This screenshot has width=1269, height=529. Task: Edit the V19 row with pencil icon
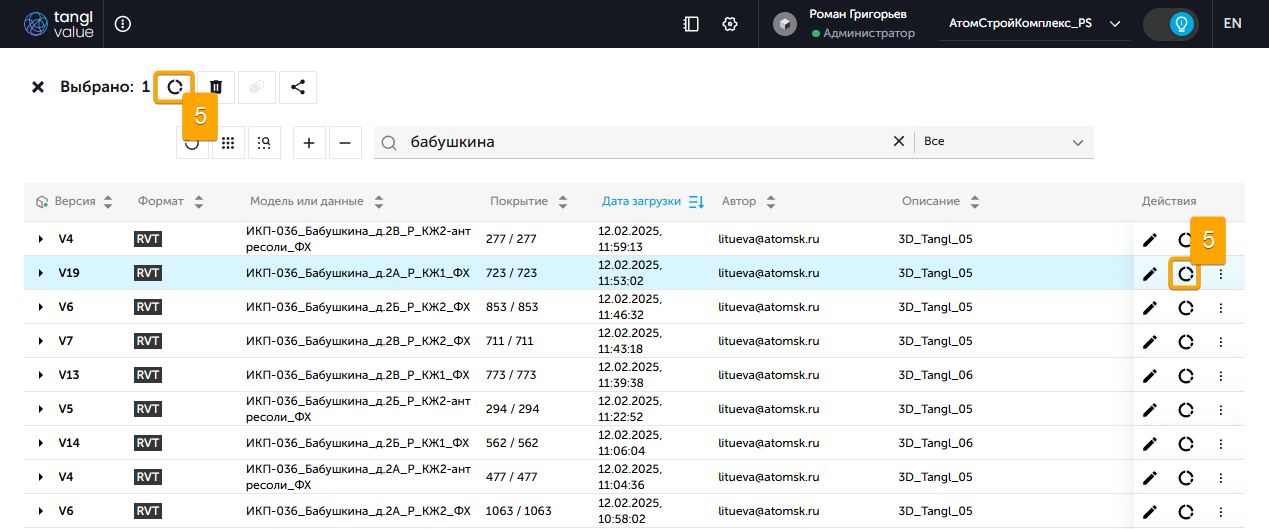(1150, 274)
